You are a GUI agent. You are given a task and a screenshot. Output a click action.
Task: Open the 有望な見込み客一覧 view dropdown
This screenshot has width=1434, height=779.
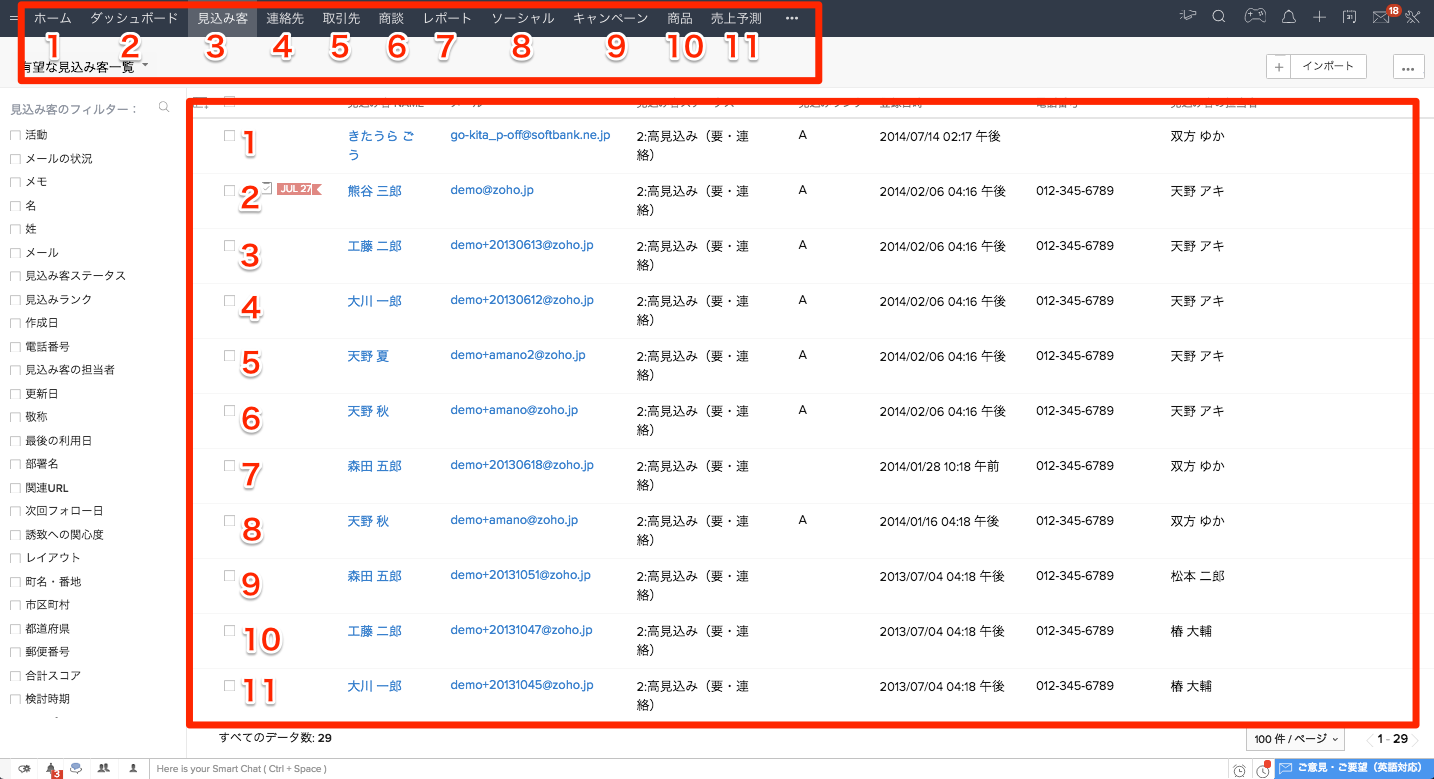tap(85, 66)
